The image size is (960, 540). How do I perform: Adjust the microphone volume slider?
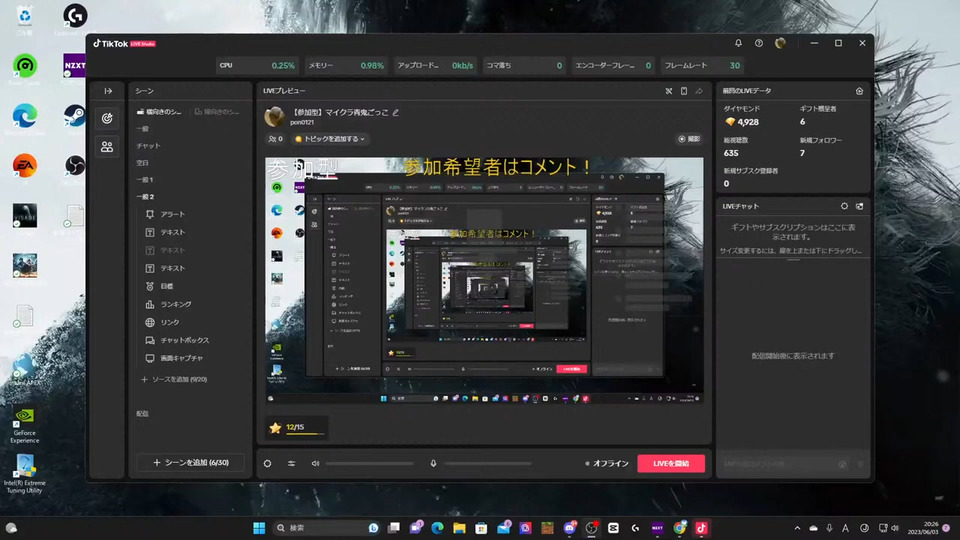(488, 463)
